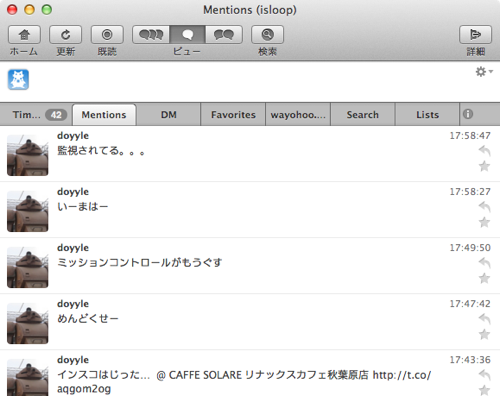Star the いーまはー tweet

[484, 222]
